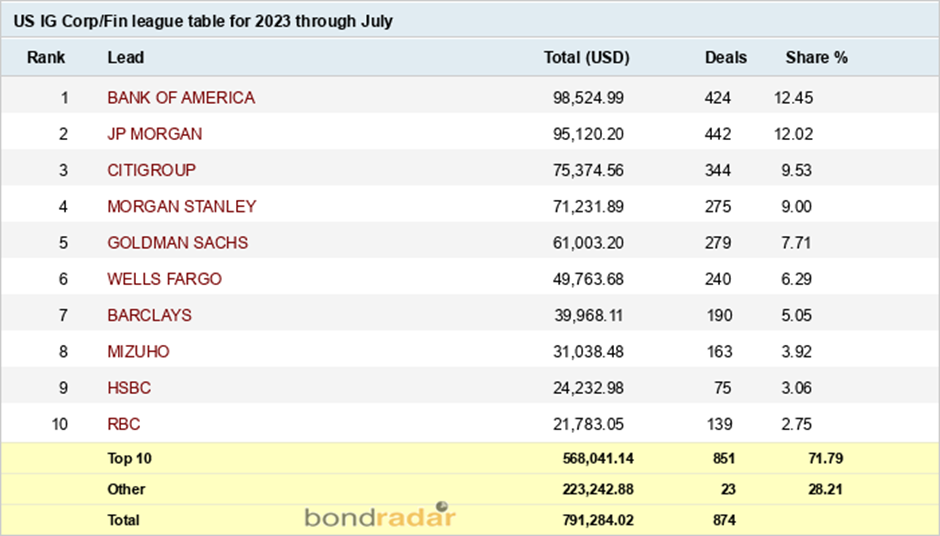Select Top 10 deals count 851
Screen dimensions: 940x536
724,459
